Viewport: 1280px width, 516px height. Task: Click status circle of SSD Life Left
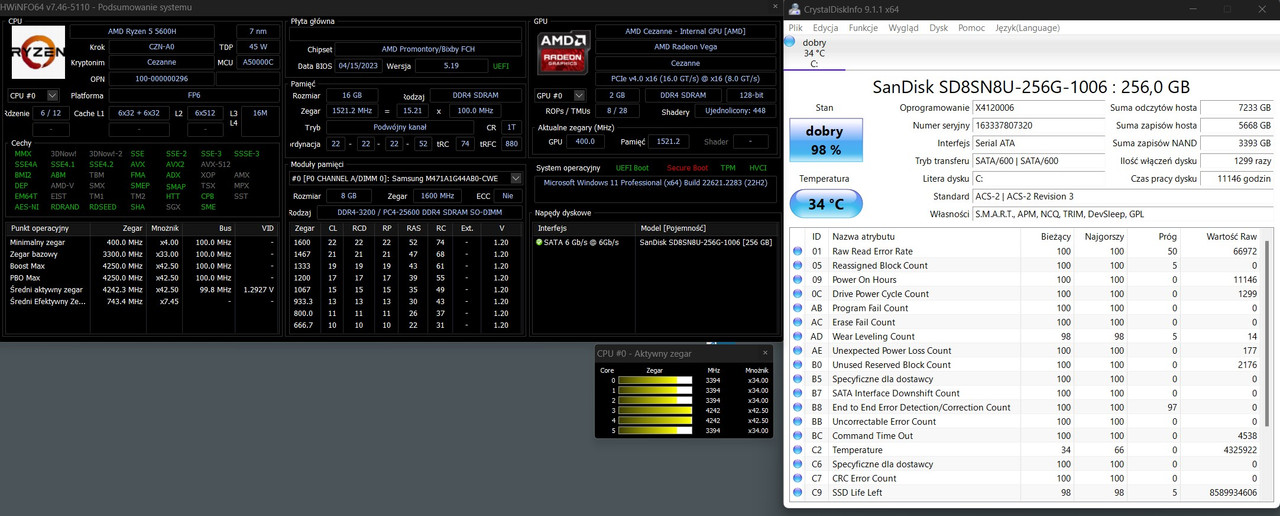[x=798, y=492]
